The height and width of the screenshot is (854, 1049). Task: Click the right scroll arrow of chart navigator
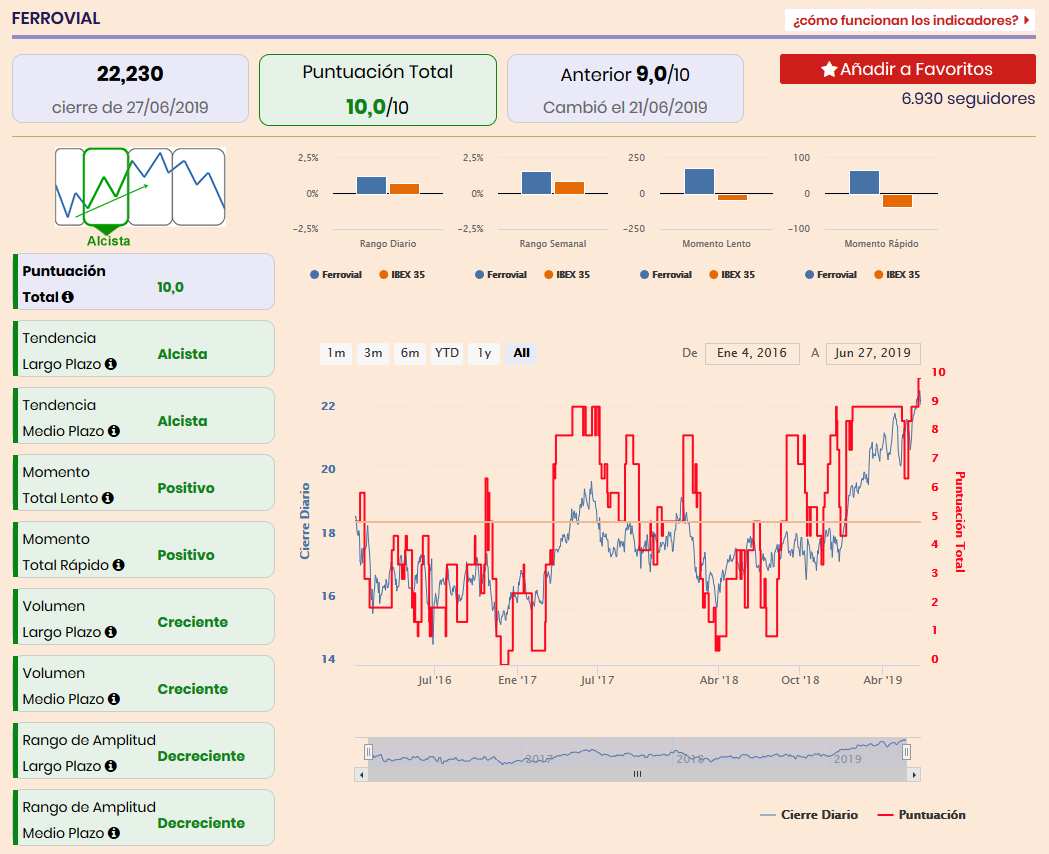click(914, 774)
